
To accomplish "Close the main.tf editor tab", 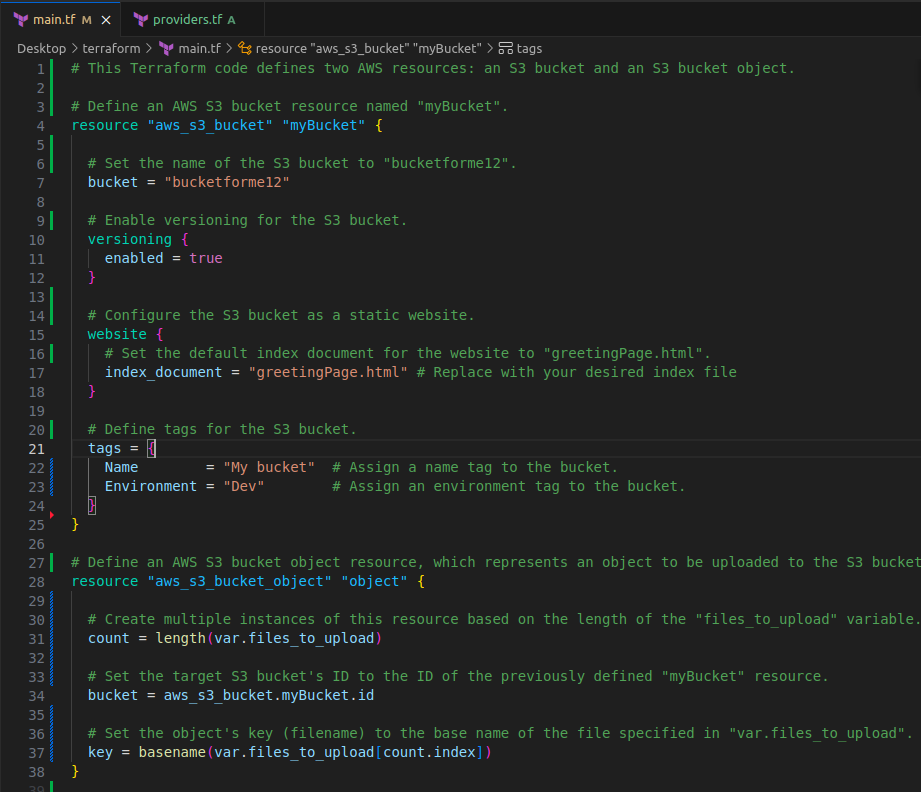I will point(106,20).
